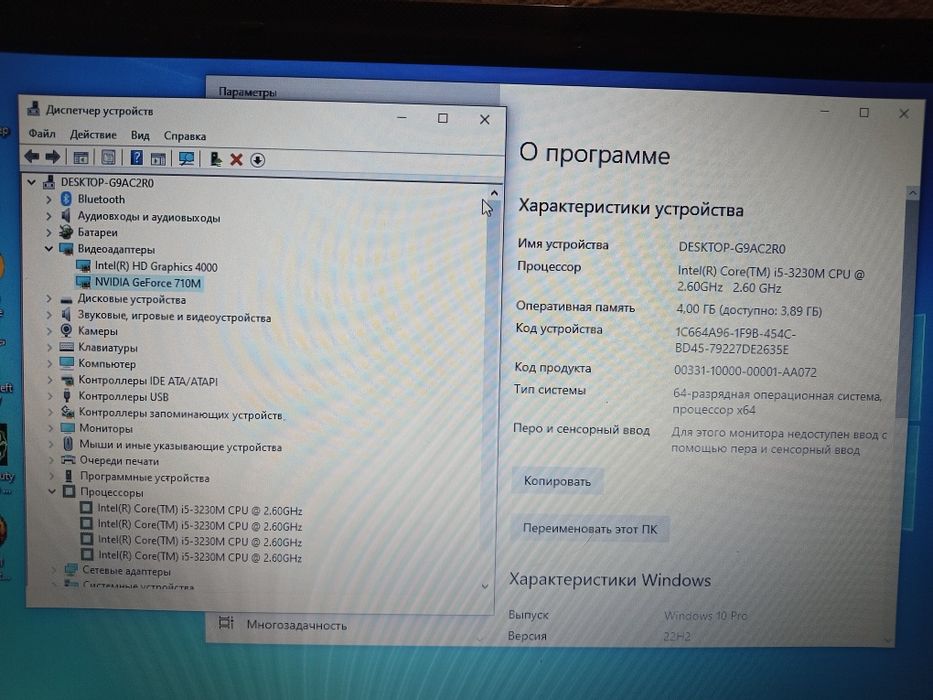Click device name value DESKTOP-G9AC2R0 in Settings
933x700 pixels.
(732, 248)
